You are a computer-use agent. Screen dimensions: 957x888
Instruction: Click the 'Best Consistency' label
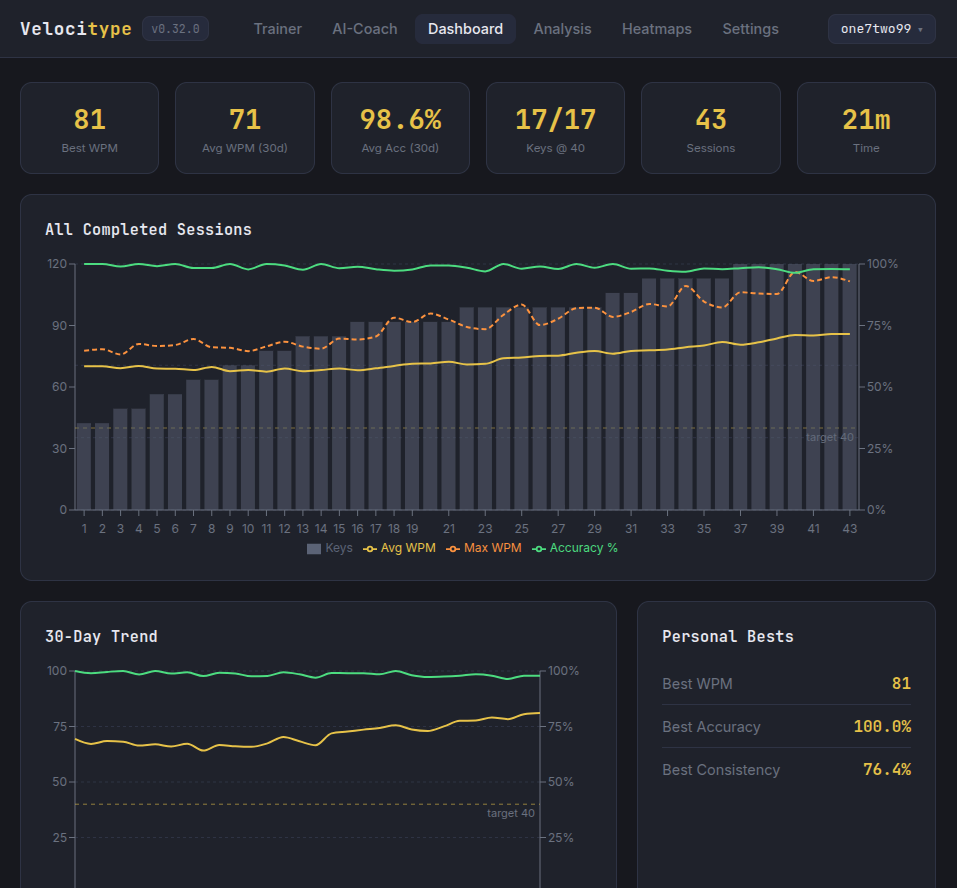pos(721,770)
